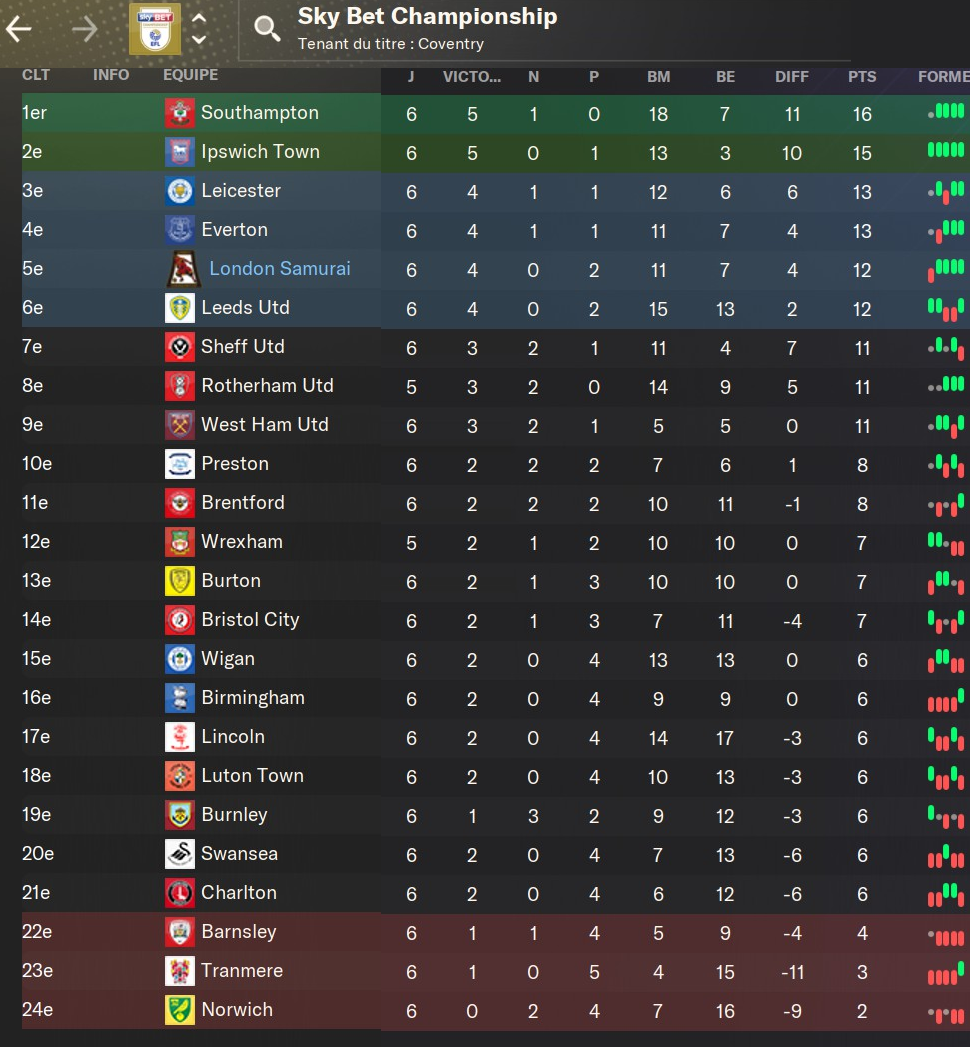Screen dimensions: 970x1047
Task: Click the Norwich club badge
Action: (x=179, y=1010)
